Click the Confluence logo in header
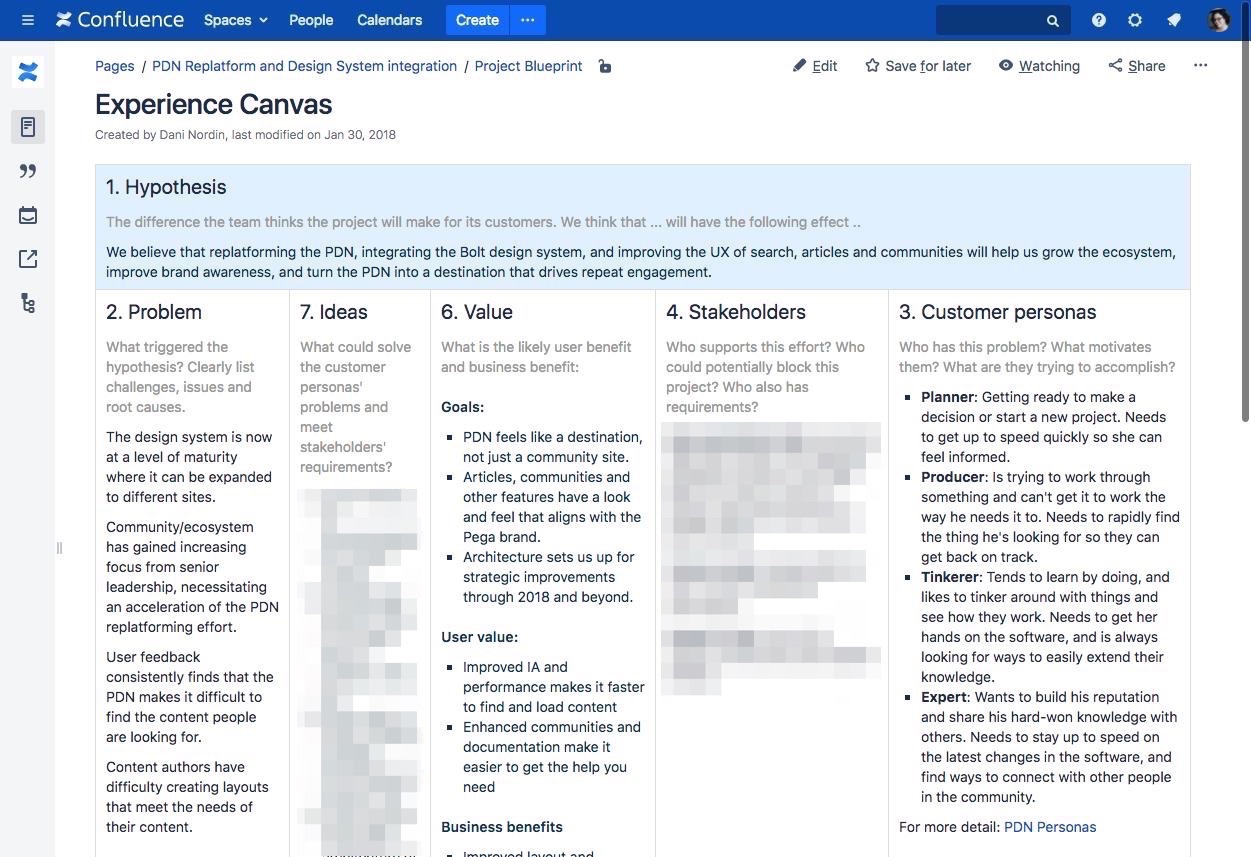Viewport: 1251px width, 857px height. click(x=120, y=20)
